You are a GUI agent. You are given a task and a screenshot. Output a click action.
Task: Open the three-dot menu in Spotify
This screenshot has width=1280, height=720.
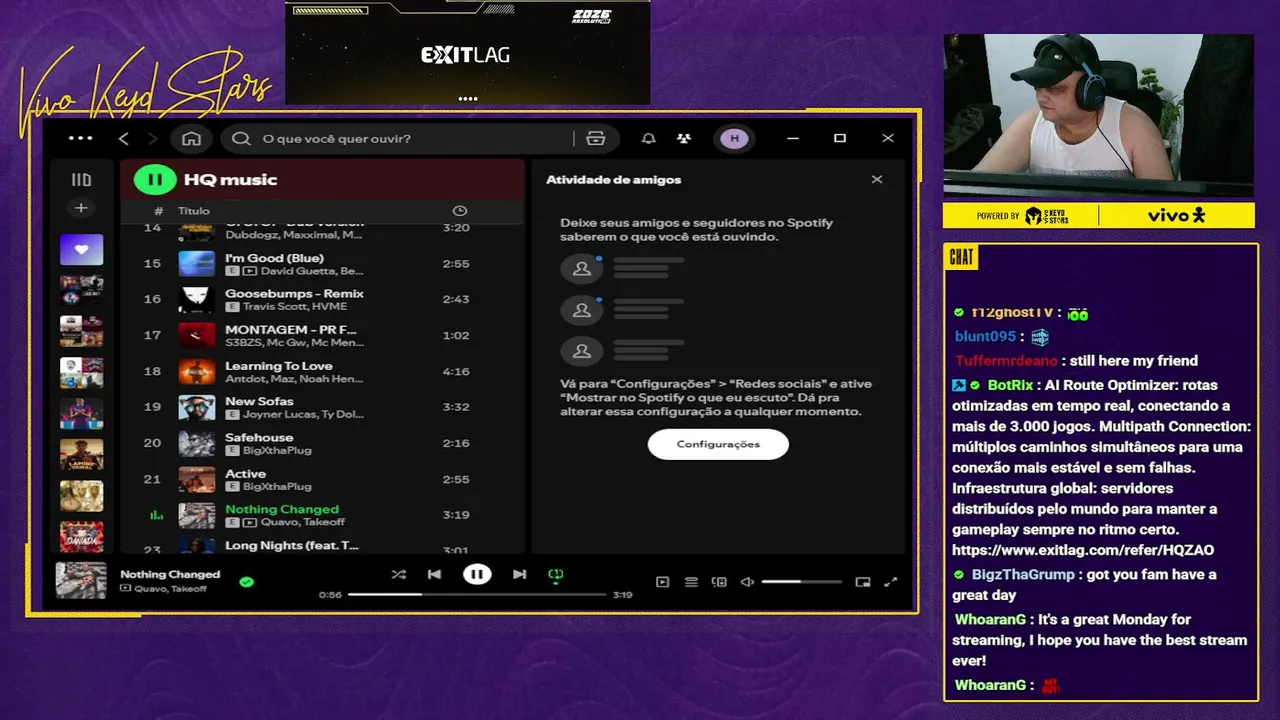click(81, 138)
